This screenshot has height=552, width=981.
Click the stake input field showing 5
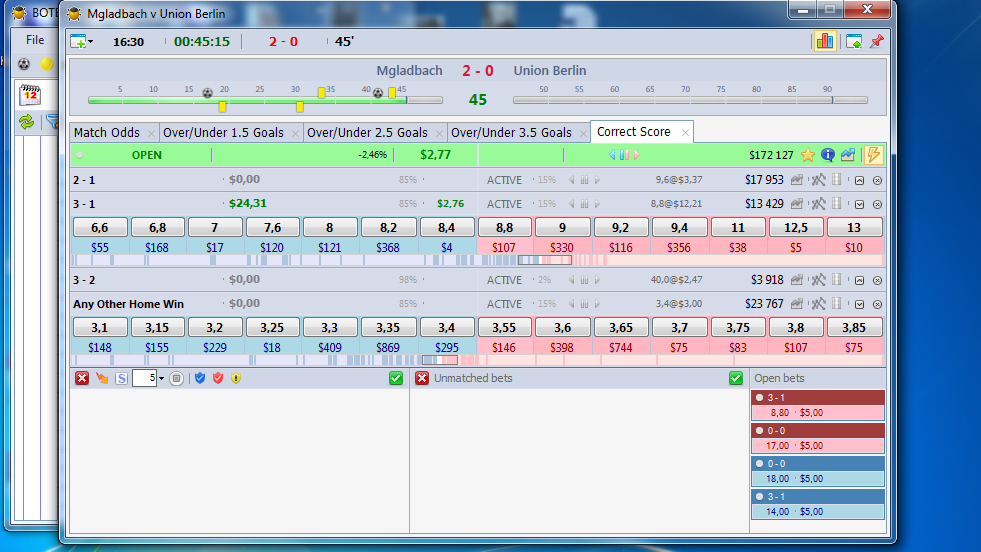pos(144,378)
